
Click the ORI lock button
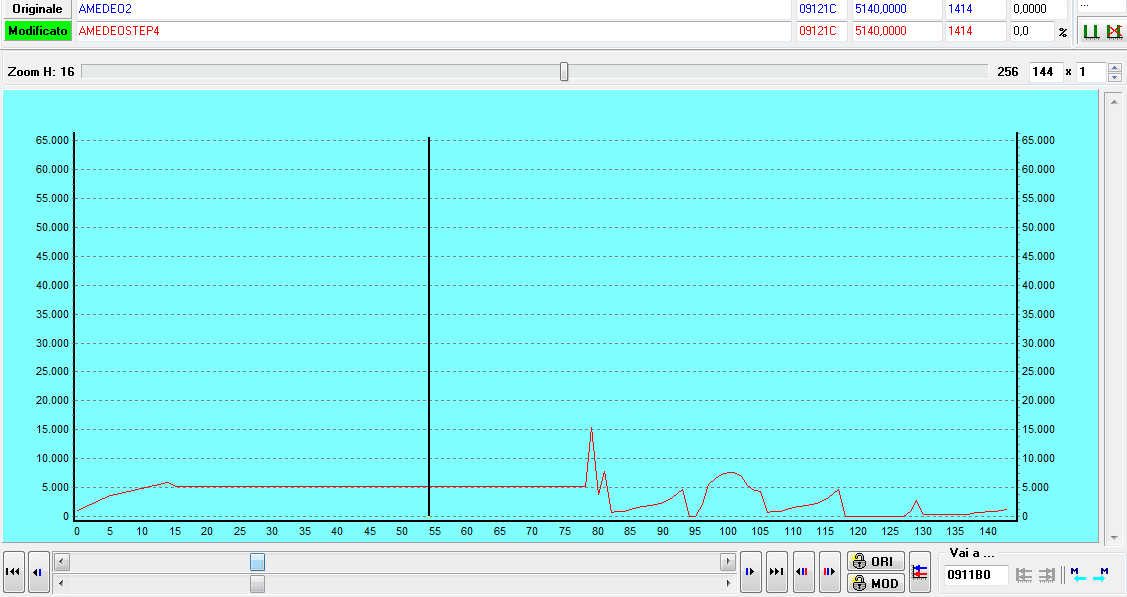click(875, 561)
